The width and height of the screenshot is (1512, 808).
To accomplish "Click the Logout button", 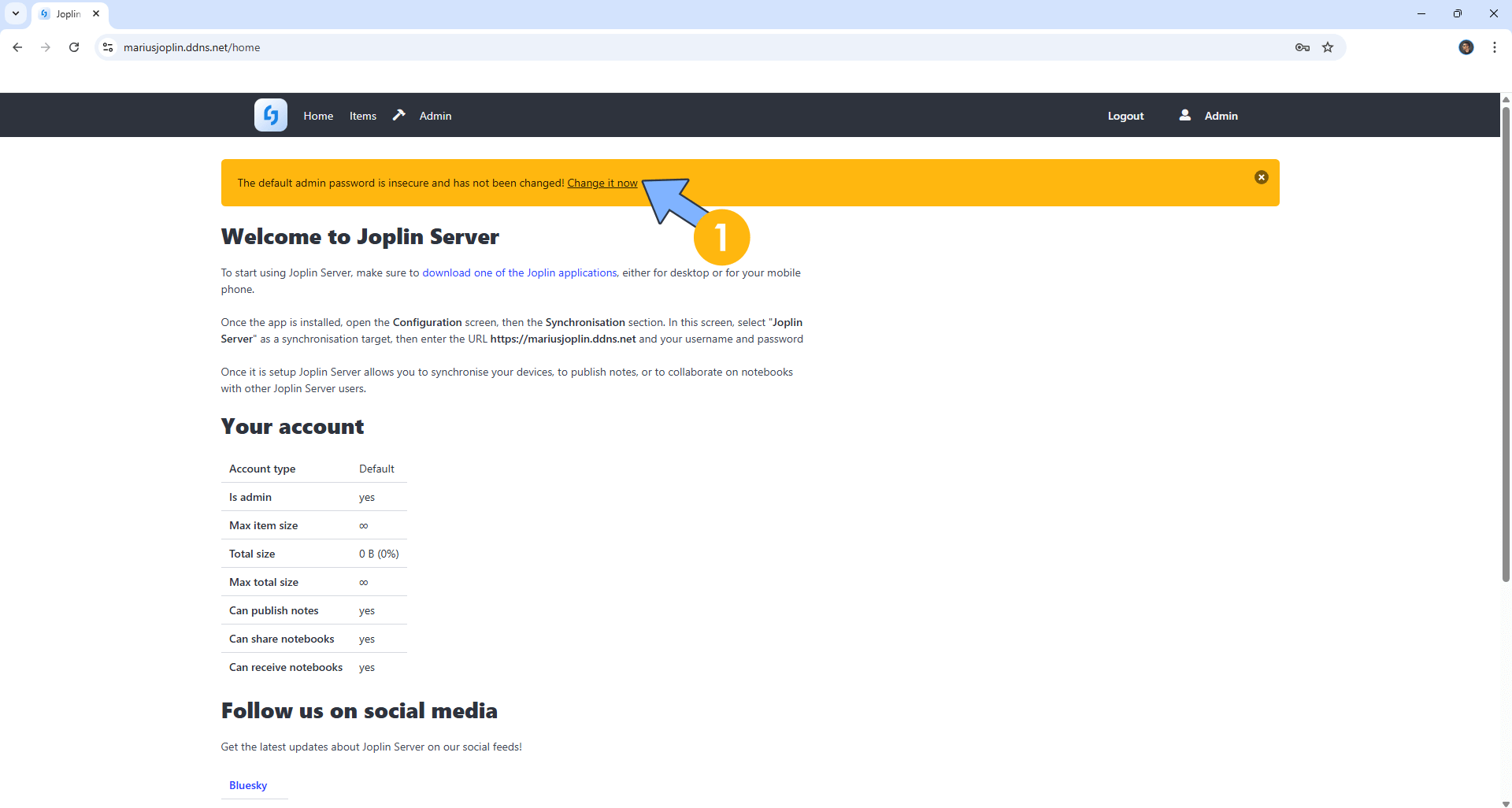I will [x=1125, y=116].
